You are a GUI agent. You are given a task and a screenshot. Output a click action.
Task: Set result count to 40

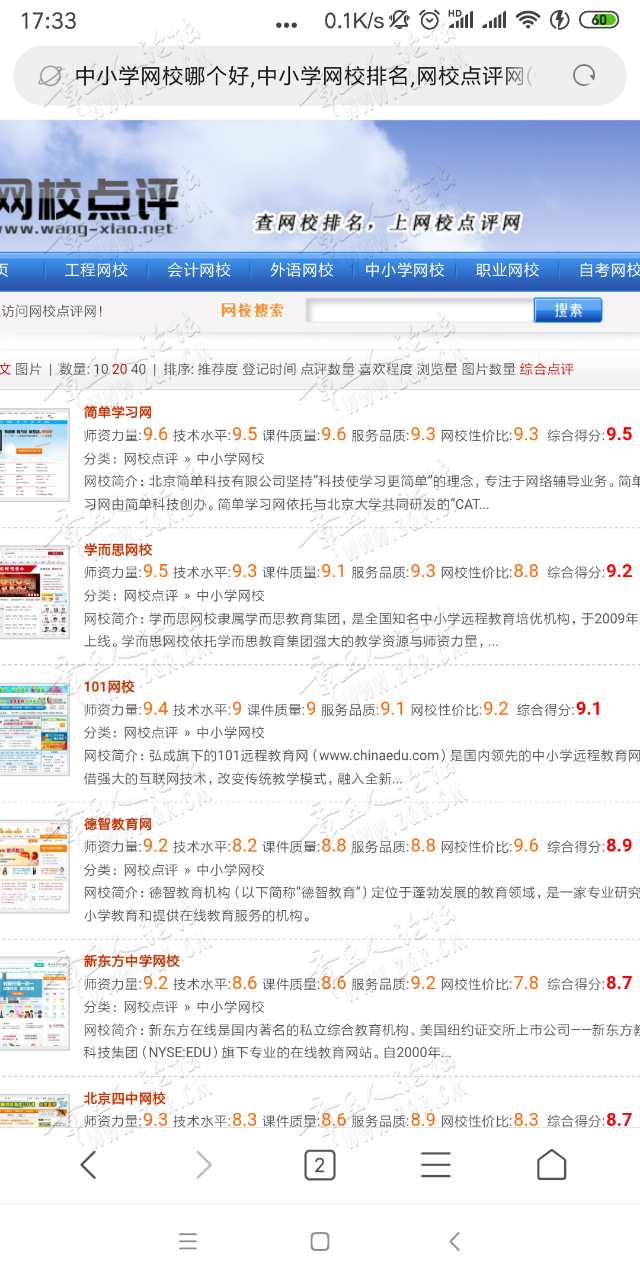pyautogui.click(x=138, y=369)
